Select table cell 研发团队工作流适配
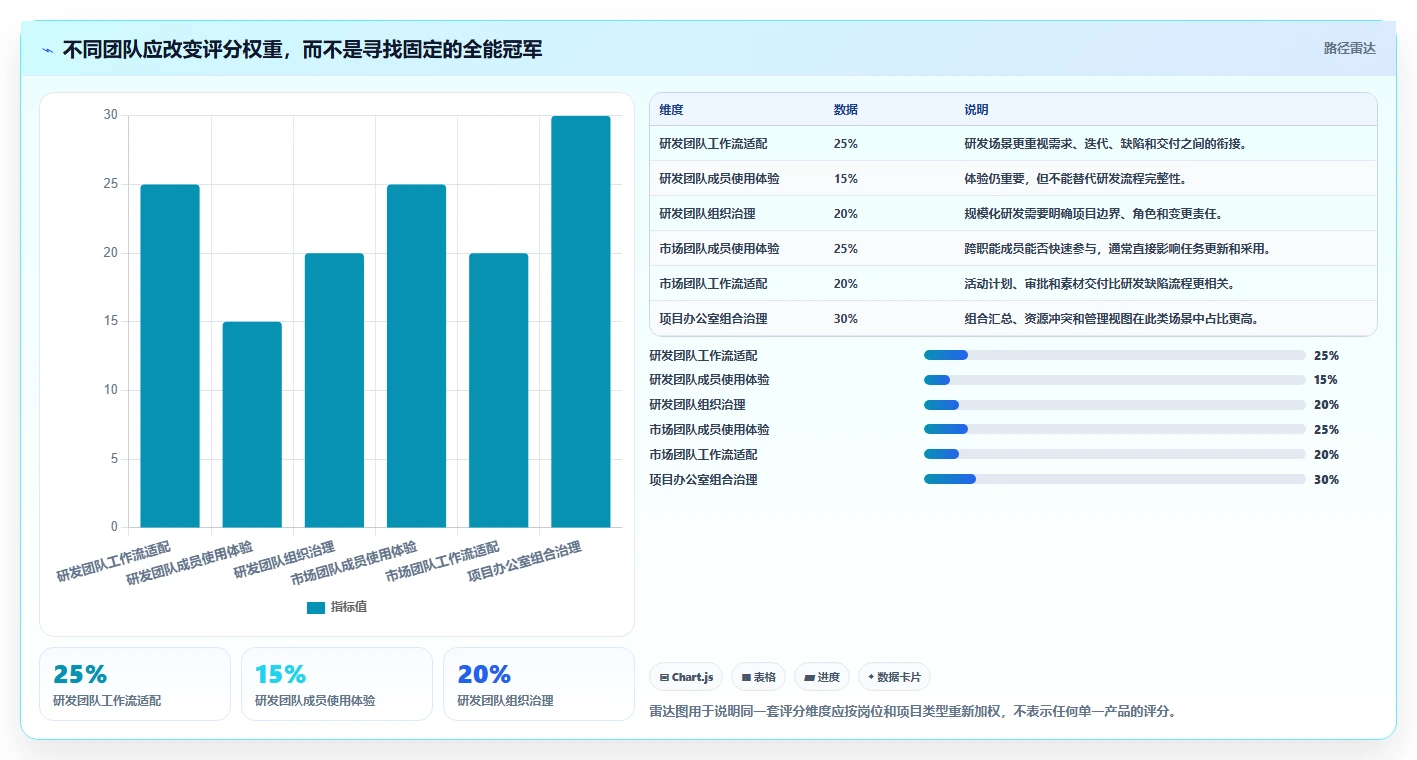The width and height of the screenshot is (1417, 760). click(x=713, y=144)
